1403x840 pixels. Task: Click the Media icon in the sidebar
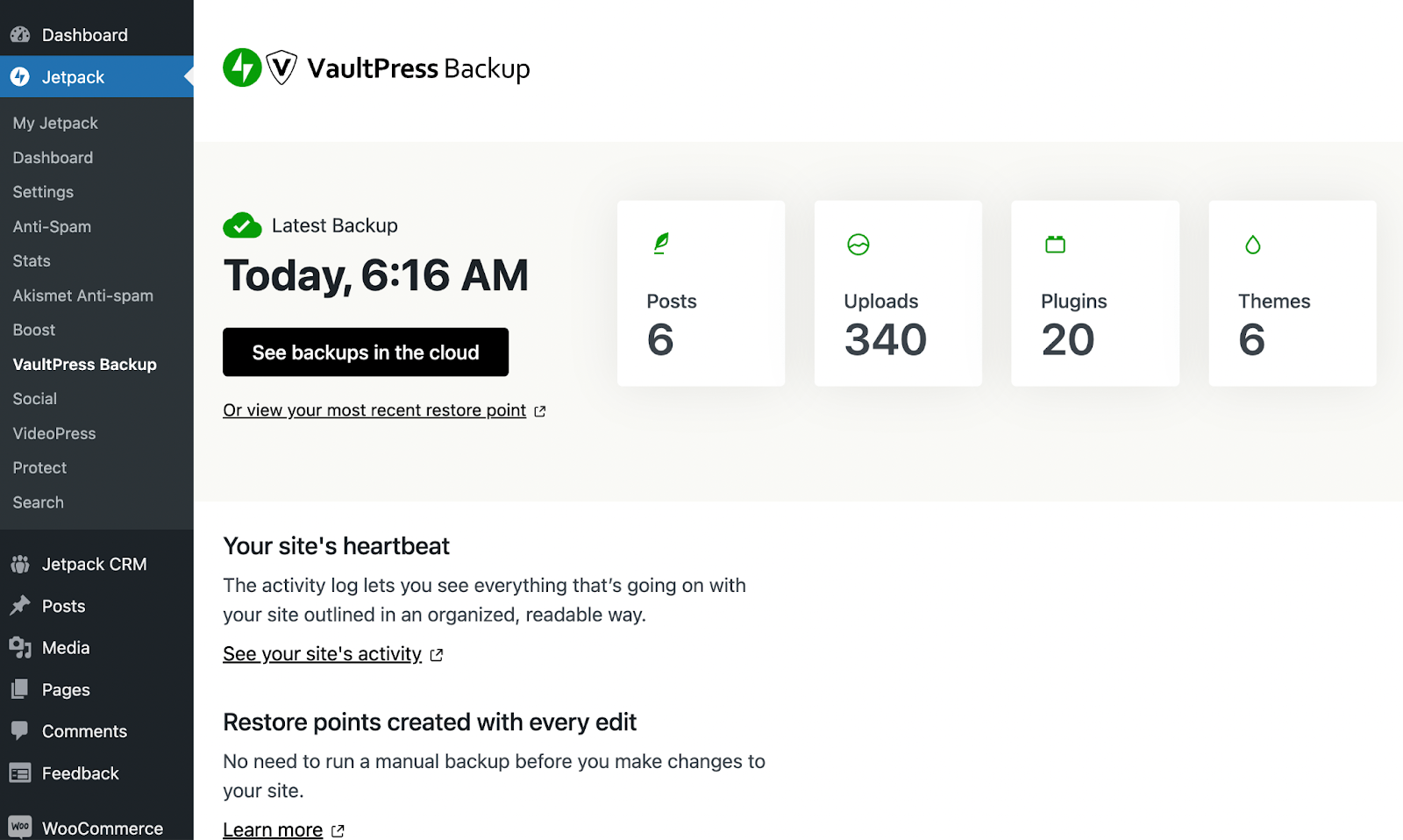pos(21,647)
